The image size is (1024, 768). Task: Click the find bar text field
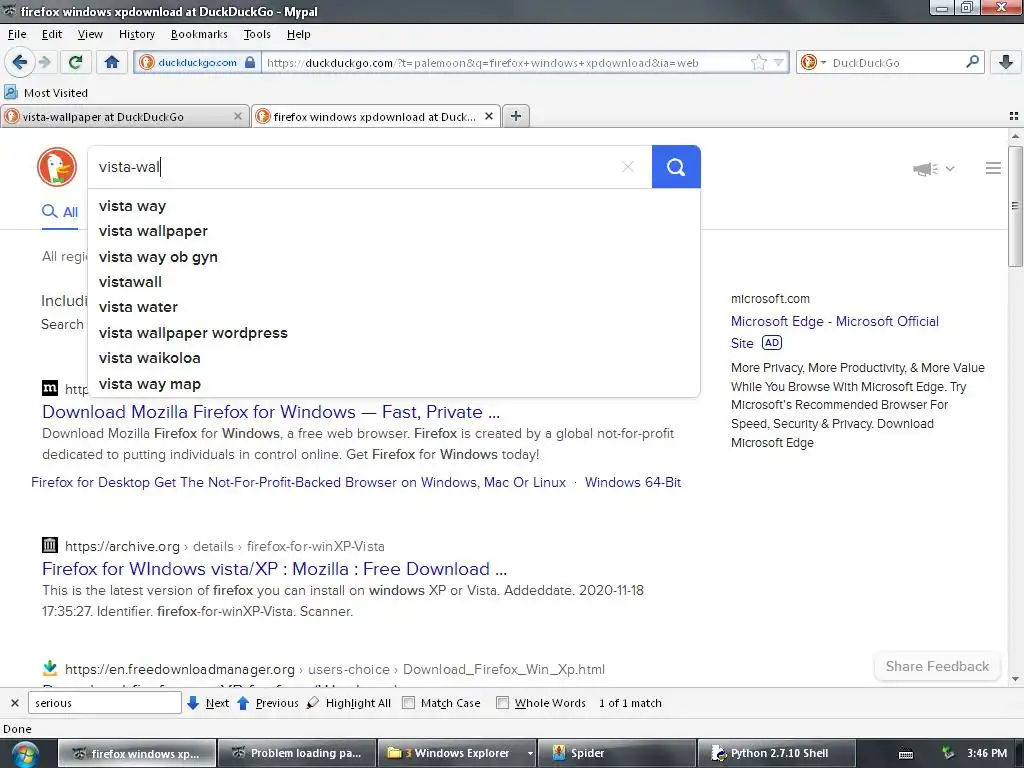(104, 703)
